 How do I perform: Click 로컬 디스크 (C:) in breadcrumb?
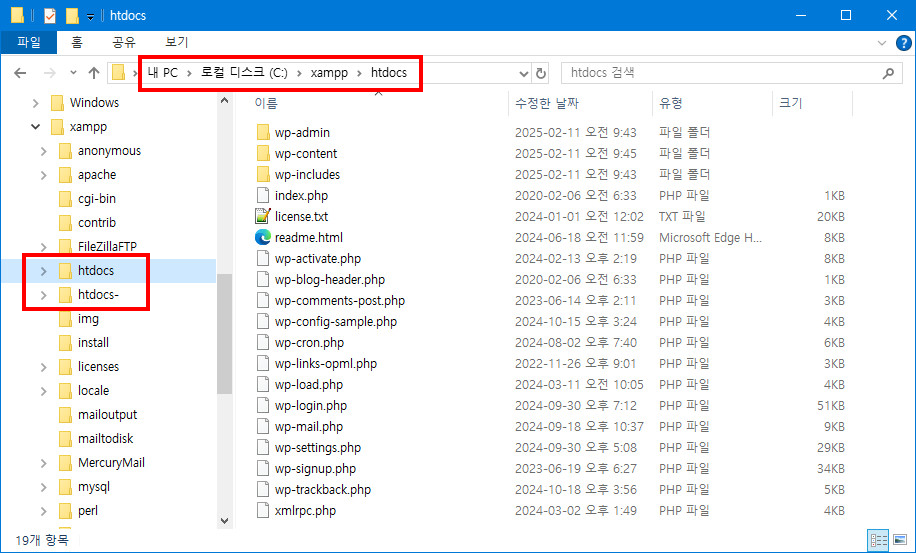coord(244,73)
